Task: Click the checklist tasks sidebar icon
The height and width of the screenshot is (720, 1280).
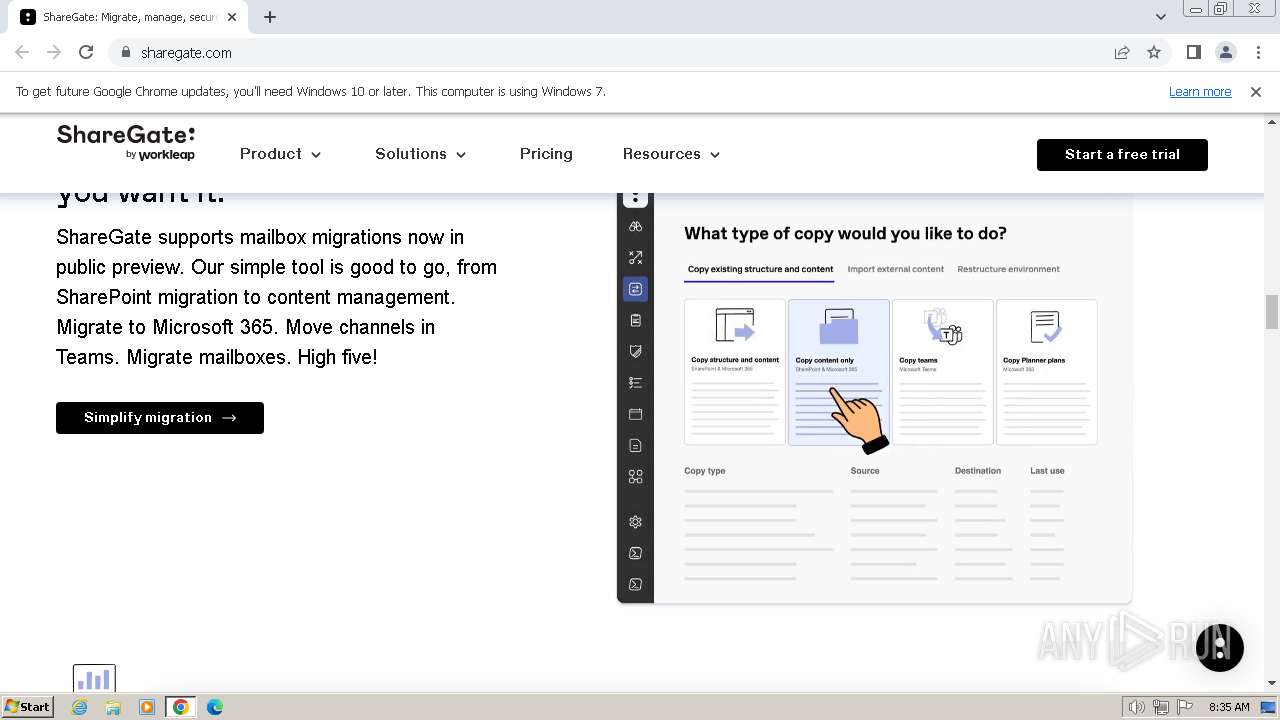Action: (x=635, y=383)
